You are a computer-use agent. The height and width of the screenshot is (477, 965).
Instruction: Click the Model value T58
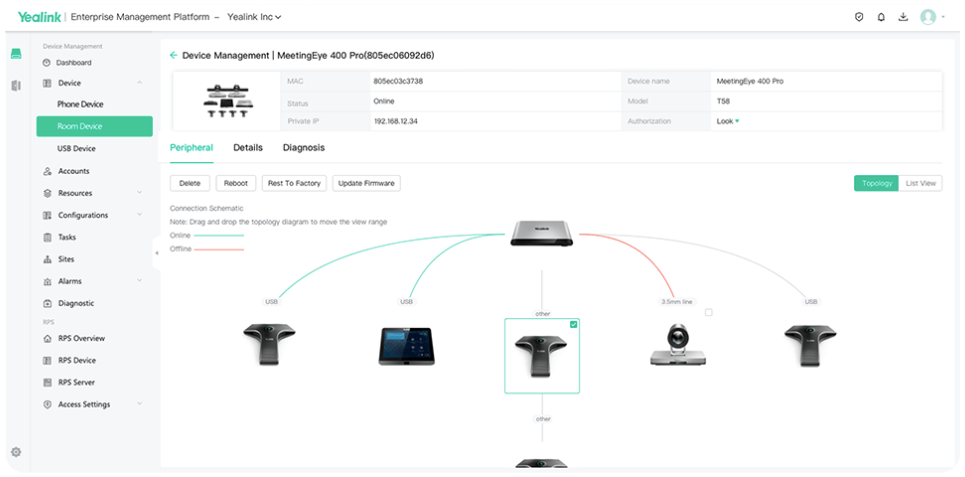tap(723, 101)
